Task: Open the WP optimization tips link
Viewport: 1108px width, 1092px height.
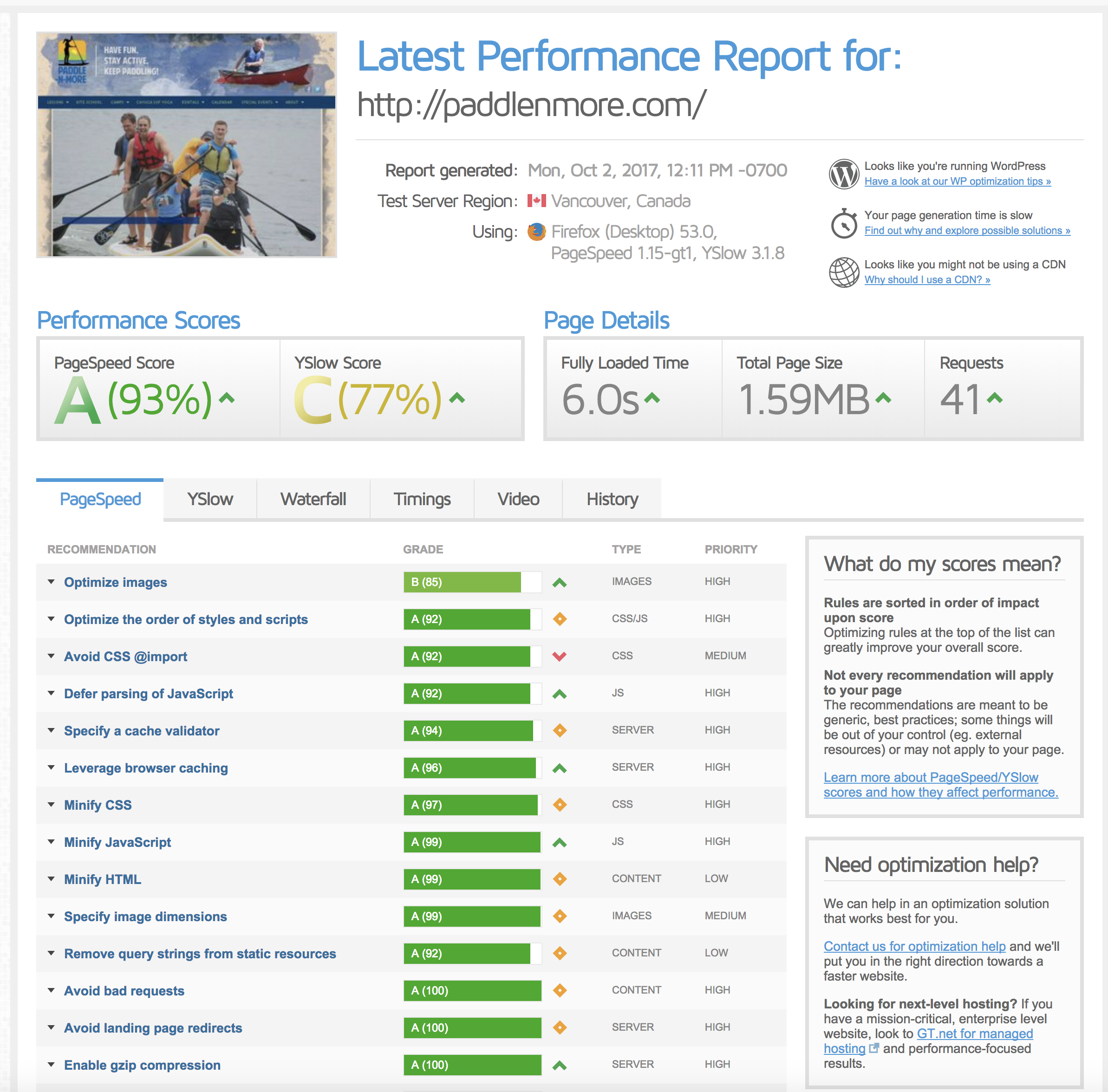Action: point(957,181)
